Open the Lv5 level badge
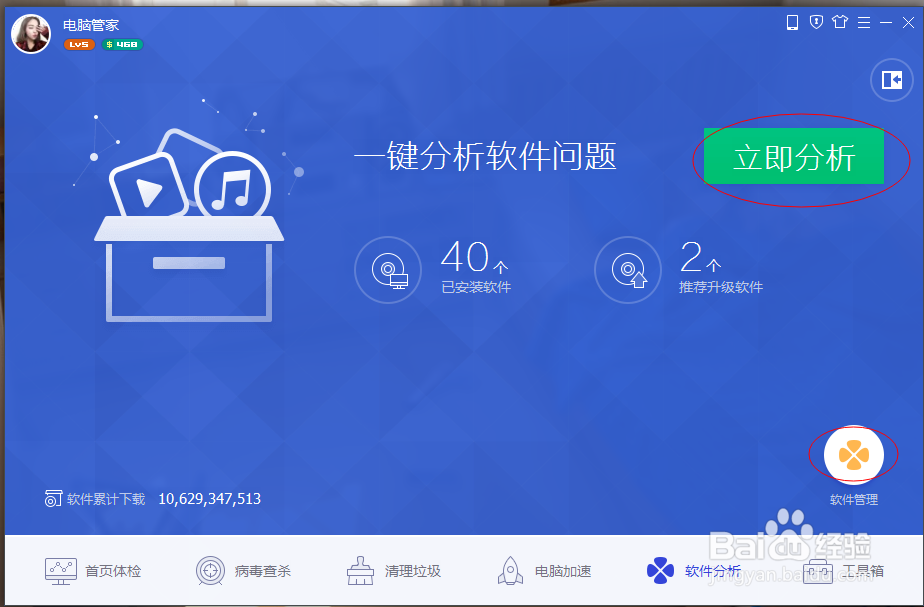 click(x=79, y=44)
